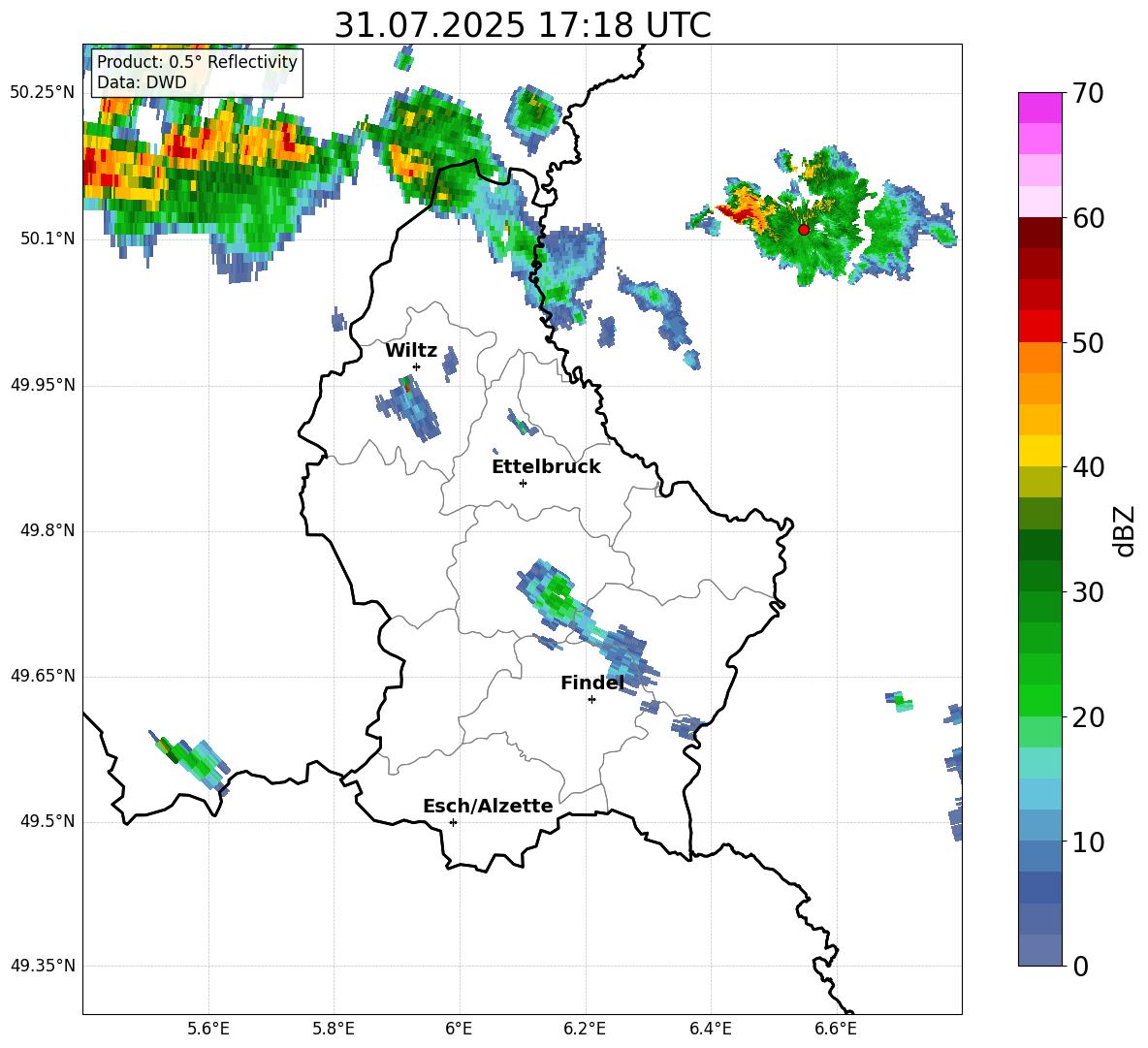Image resolution: width=1148 pixels, height=1048 pixels.
Task: Click the 70 value on colorbar
Action: (x=1088, y=94)
